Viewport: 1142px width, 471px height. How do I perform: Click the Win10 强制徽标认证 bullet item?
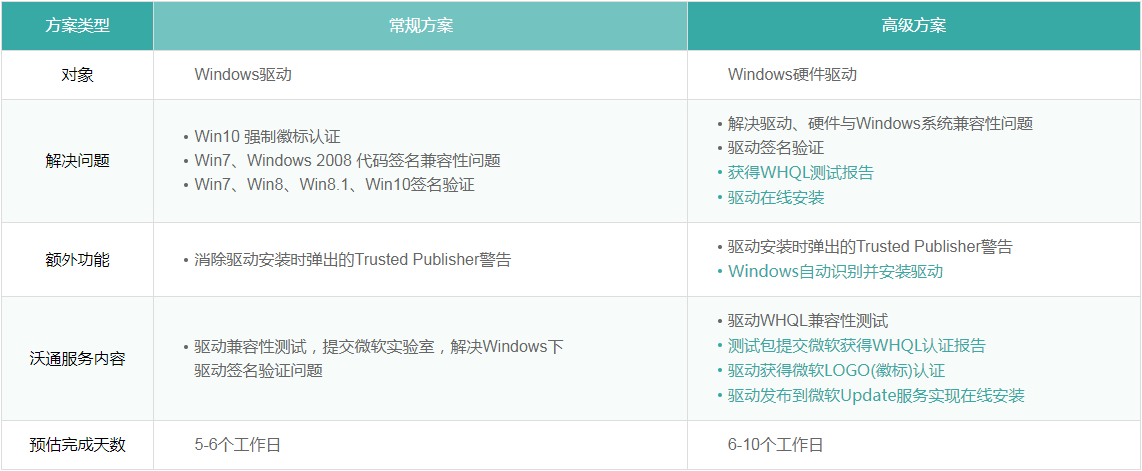point(274,137)
